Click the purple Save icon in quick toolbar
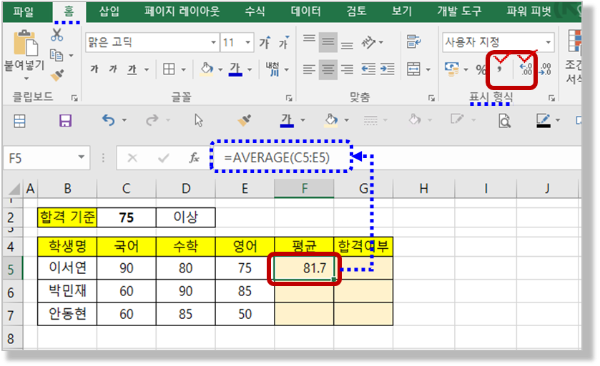600x366 pixels. coord(65,121)
